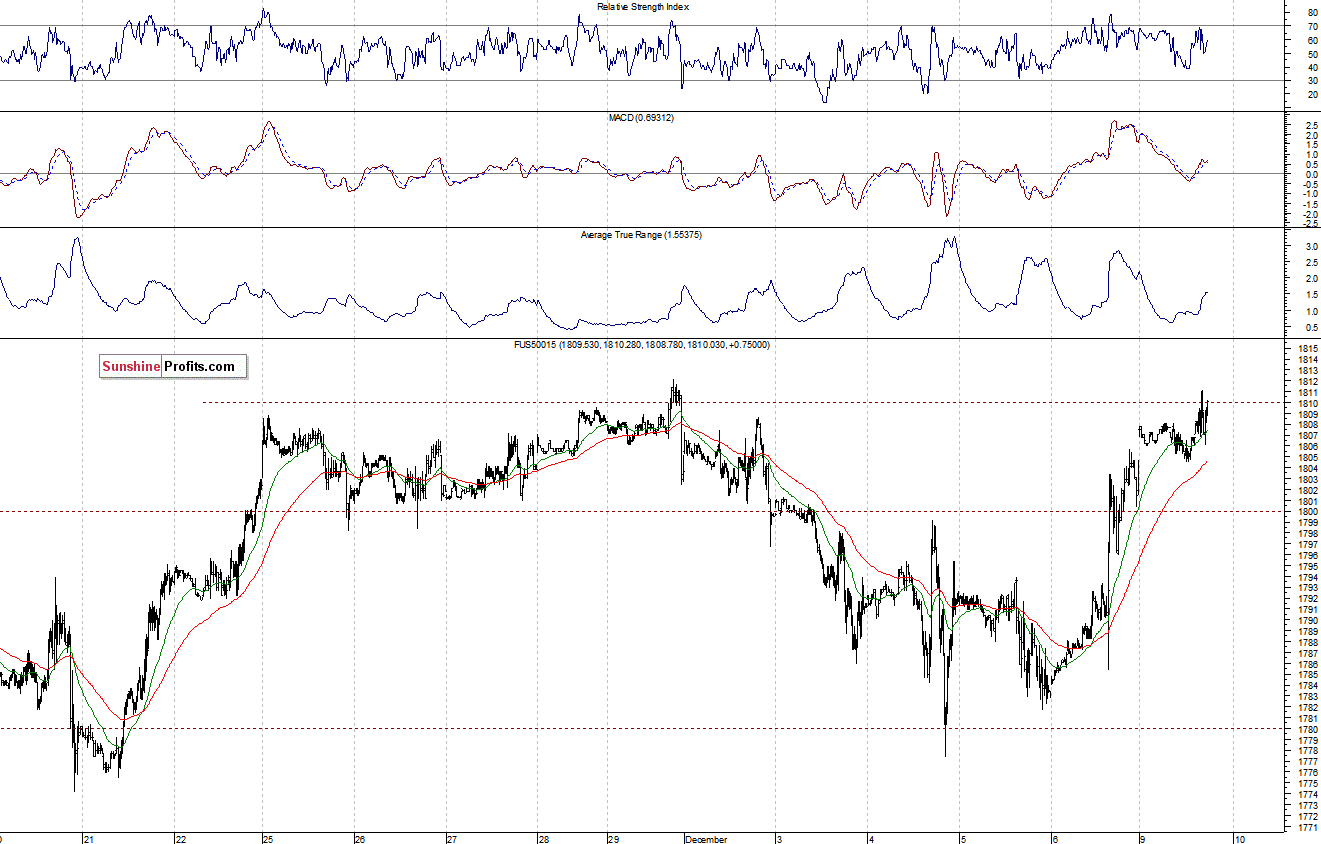Select date label 27 on the time axis
Image resolution: width=1321 pixels, height=844 pixels.
tap(452, 839)
